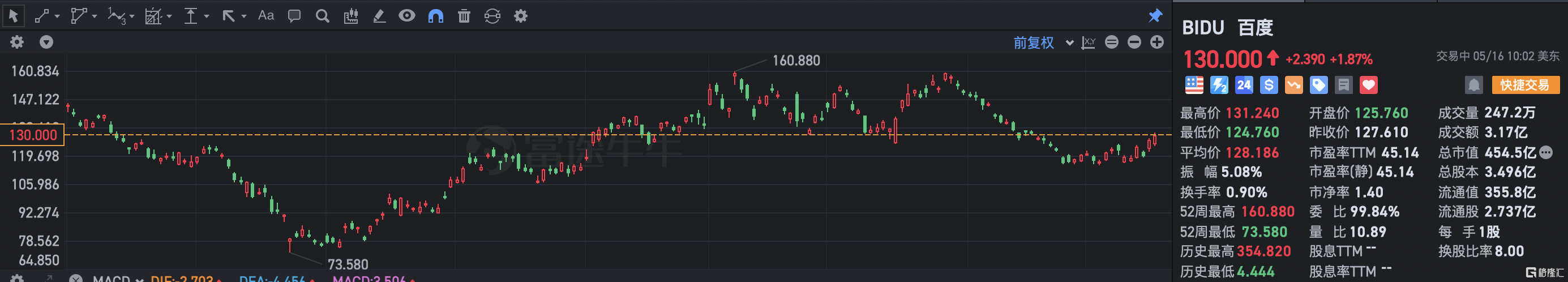Click the 130.000 price axis label
The height and width of the screenshot is (282, 1568).
[x=32, y=135]
